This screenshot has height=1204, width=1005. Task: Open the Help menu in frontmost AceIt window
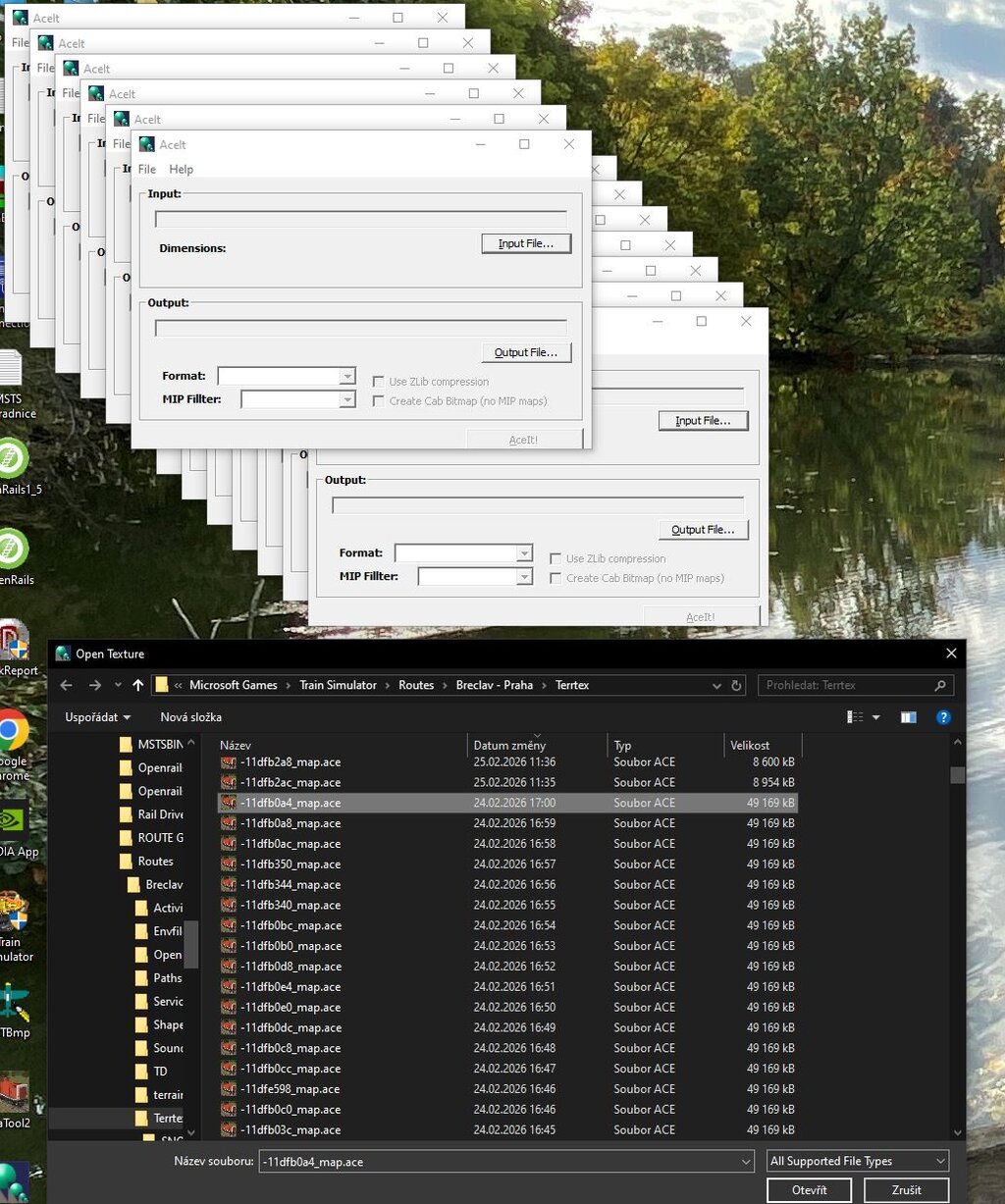point(182,170)
